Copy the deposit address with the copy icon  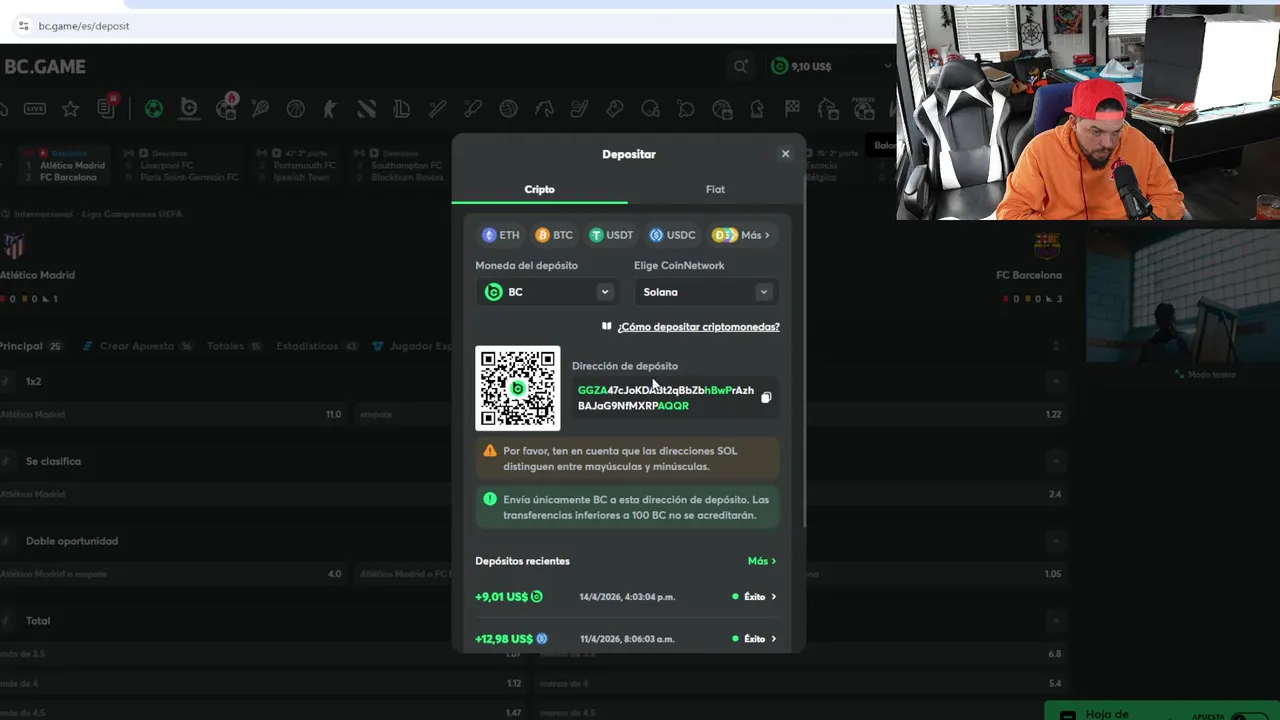point(766,398)
